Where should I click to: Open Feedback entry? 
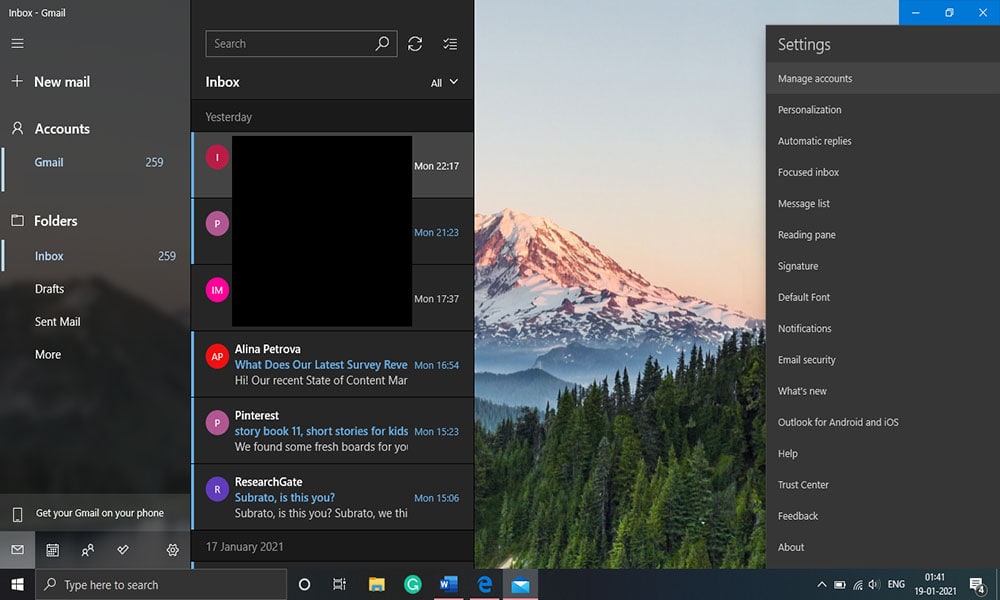pos(883,516)
